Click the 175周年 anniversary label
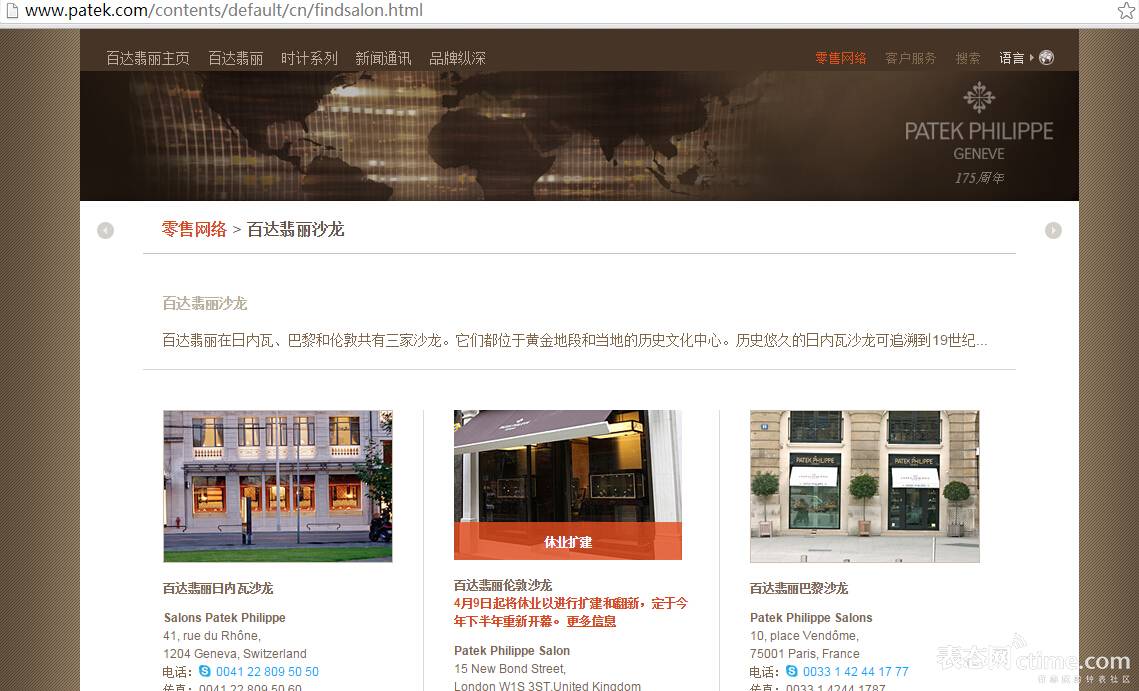 978,178
